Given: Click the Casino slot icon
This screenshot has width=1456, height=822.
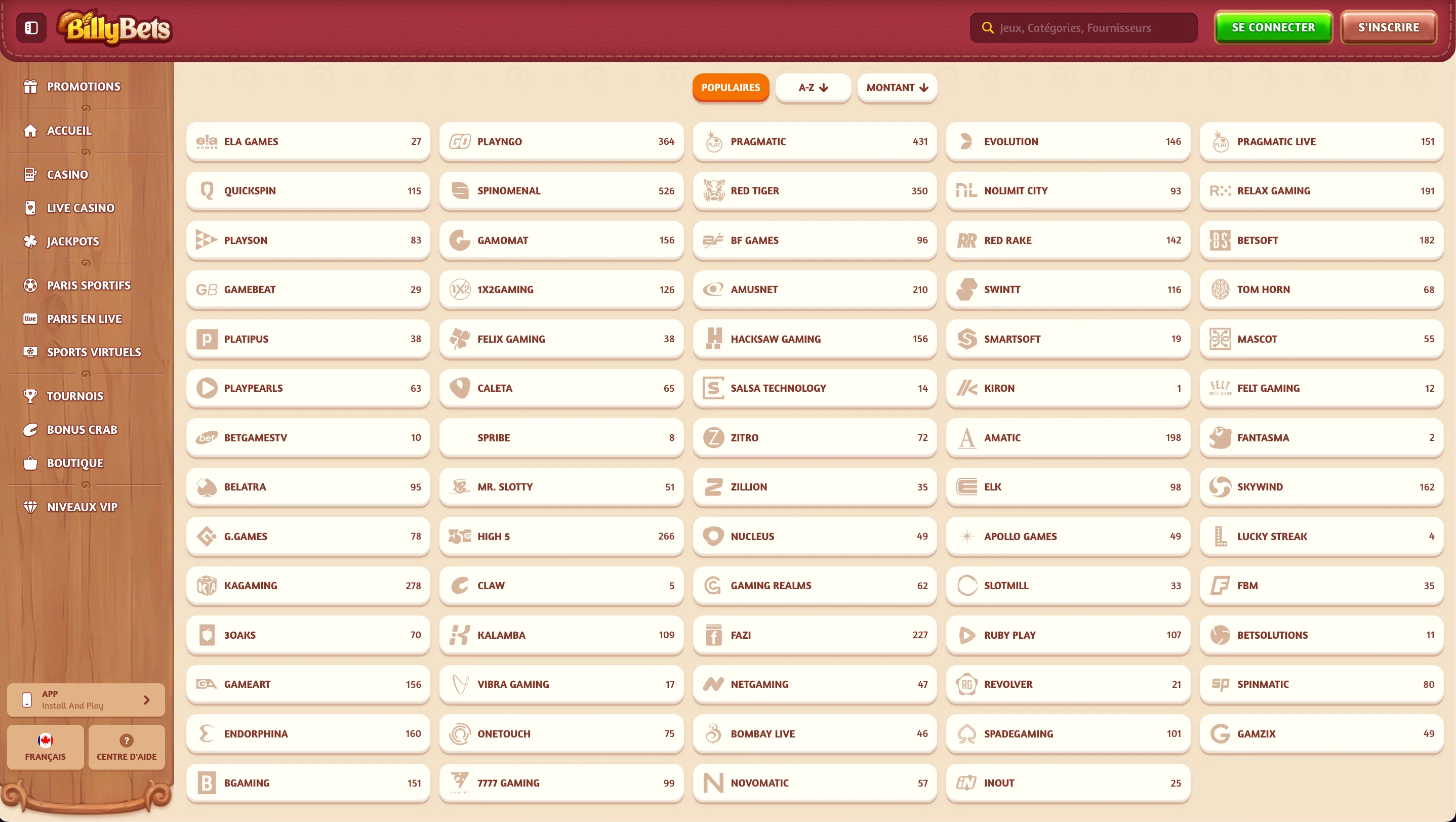Looking at the screenshot, I should point(30,175).
